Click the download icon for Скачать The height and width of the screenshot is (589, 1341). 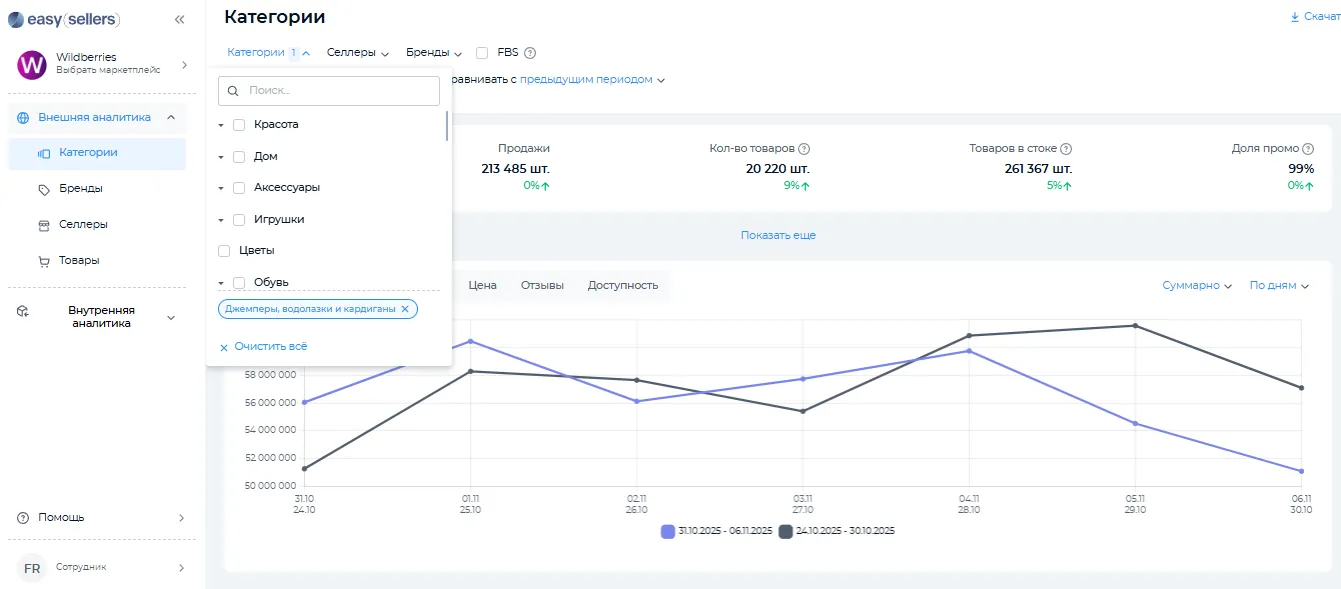(1295, 17)
